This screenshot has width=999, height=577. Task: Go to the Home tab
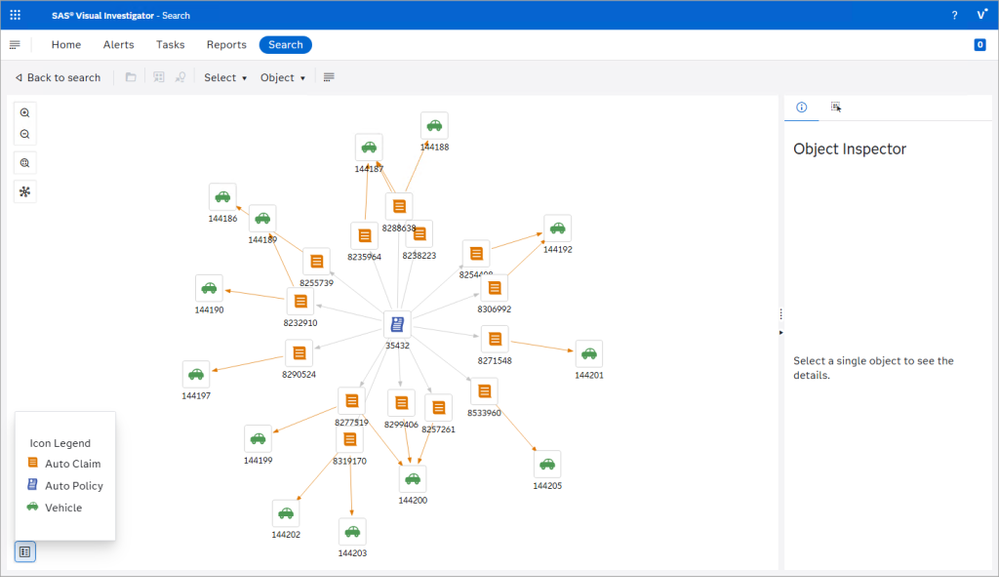click(x=66, y=45)
